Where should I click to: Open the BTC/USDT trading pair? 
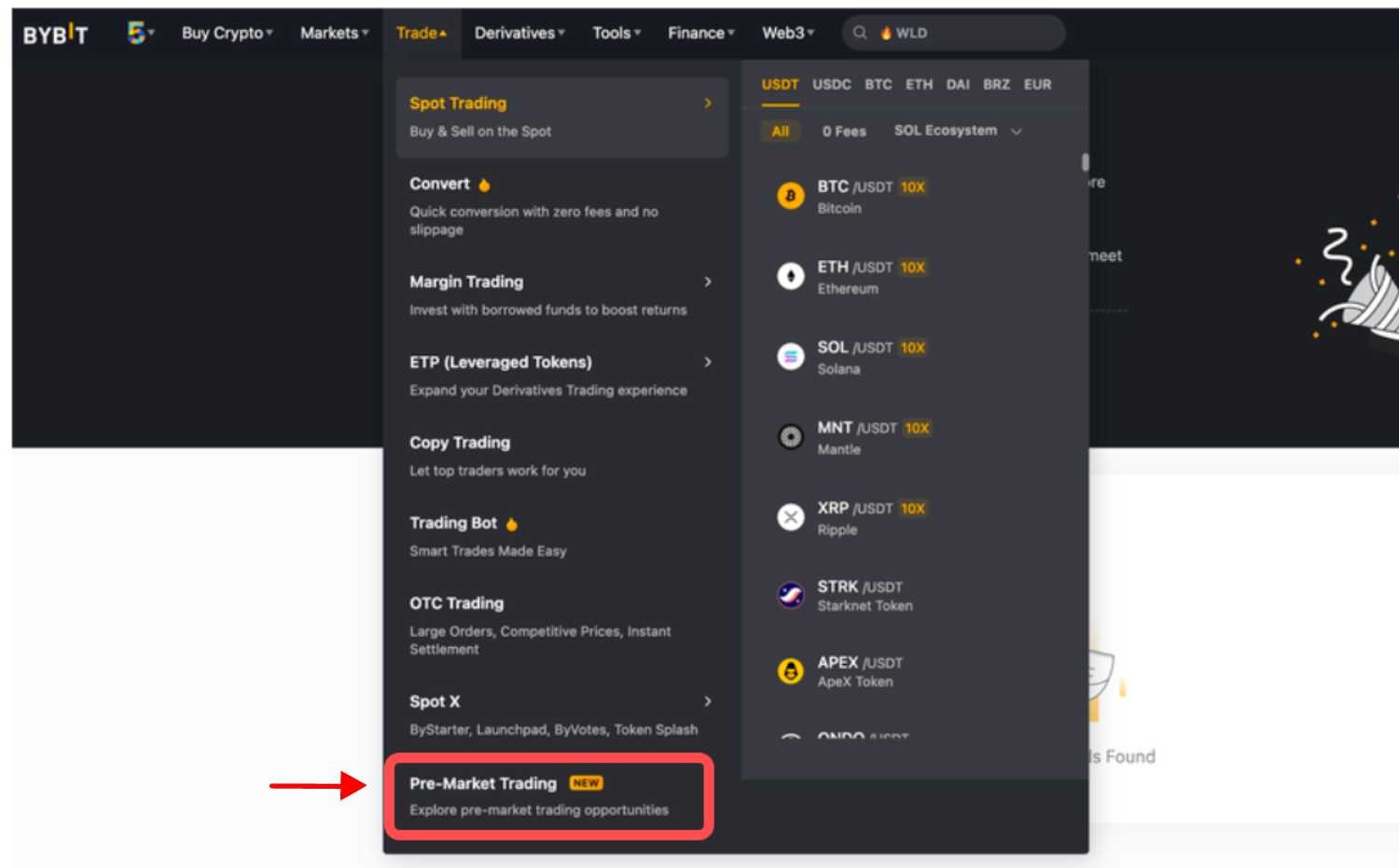pyautogui.click(x=914, y=196)
